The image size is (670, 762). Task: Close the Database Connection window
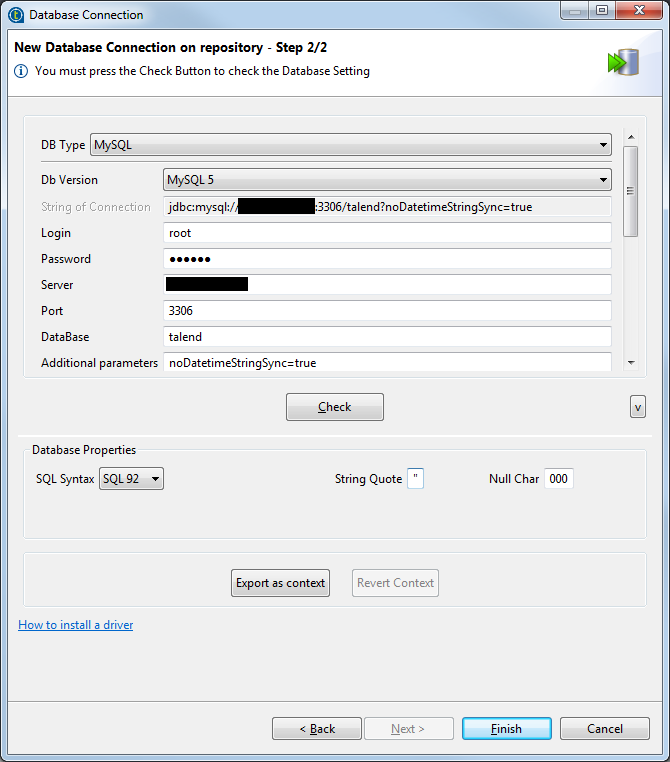pos(639,10)
